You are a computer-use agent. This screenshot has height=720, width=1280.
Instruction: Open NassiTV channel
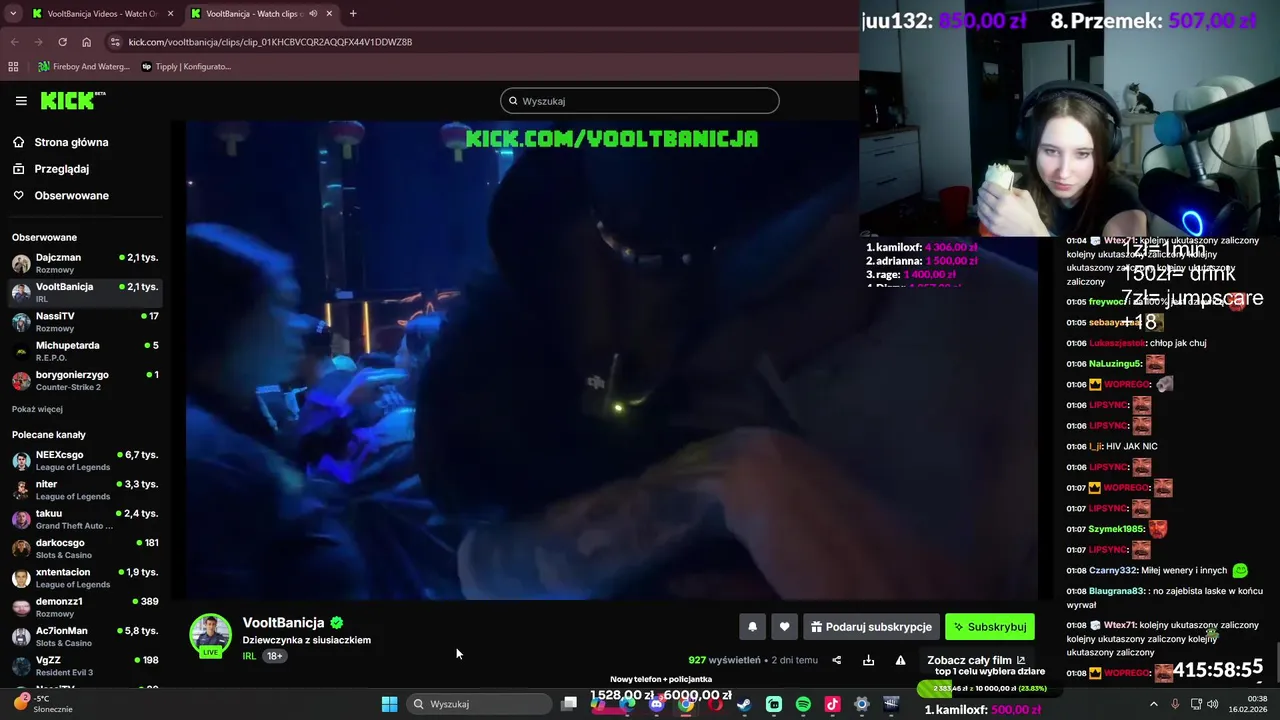point(85,321)
